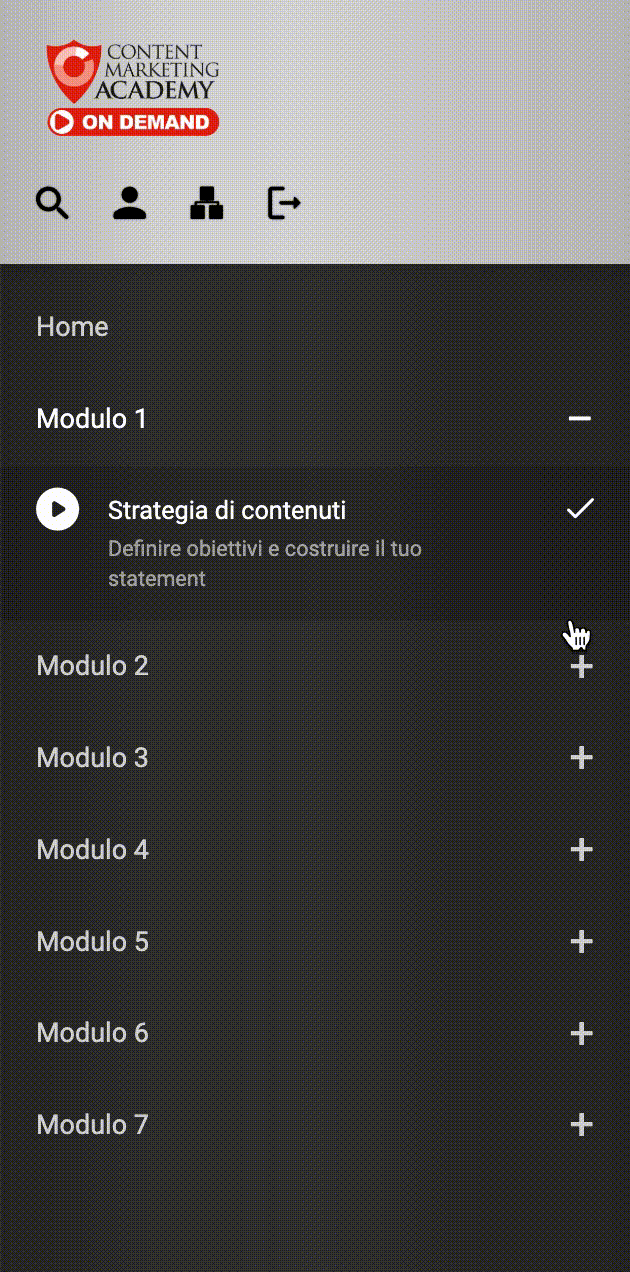Expand Modulo 7 with the plus icon
Screen dimensions: 630x1272
(581, 1125)
